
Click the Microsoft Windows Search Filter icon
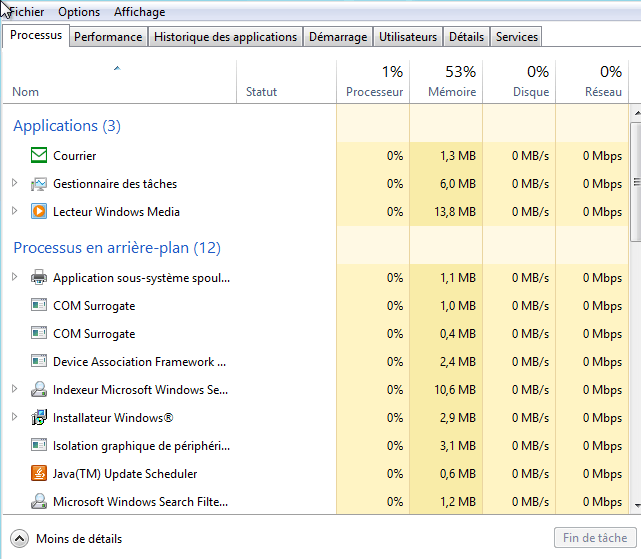pos(39,501)
